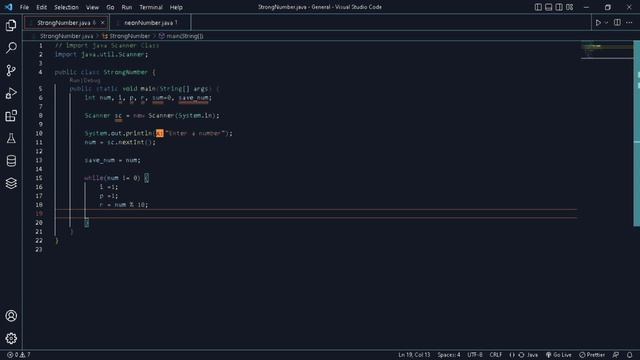Click the VS Code logo icon
Viewport: 640px width, 360px height.
tap(9, 7)
